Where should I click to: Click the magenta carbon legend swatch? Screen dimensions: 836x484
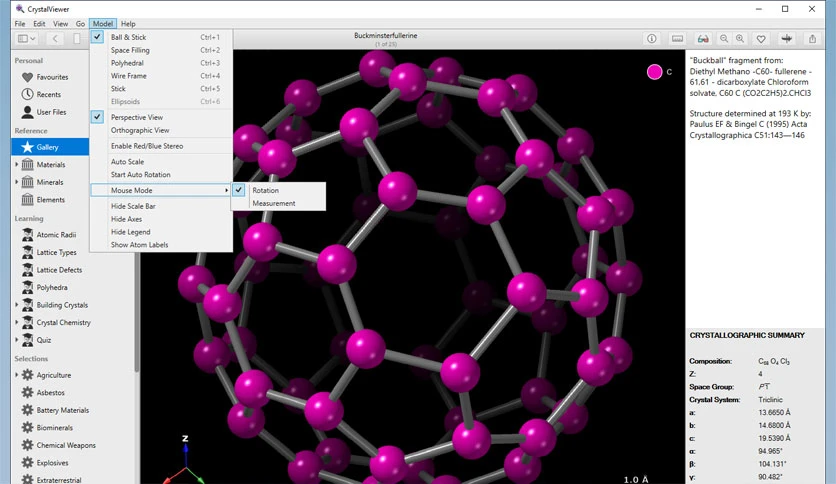[x=655, y=72]
